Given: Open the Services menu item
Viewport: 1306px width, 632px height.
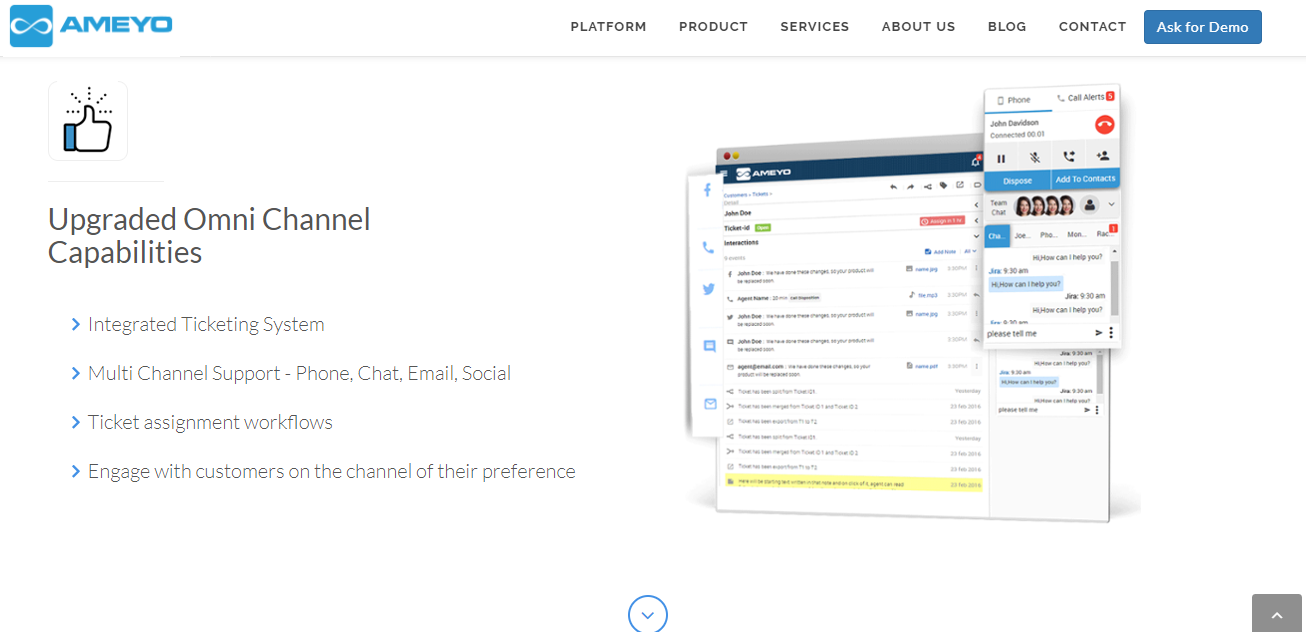Looking at the screenshot, I should coord(814,27).
